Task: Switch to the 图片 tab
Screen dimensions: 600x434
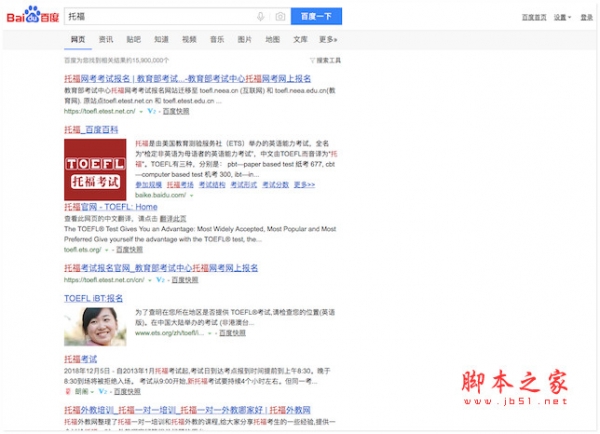Action: [x=245, y=39]
